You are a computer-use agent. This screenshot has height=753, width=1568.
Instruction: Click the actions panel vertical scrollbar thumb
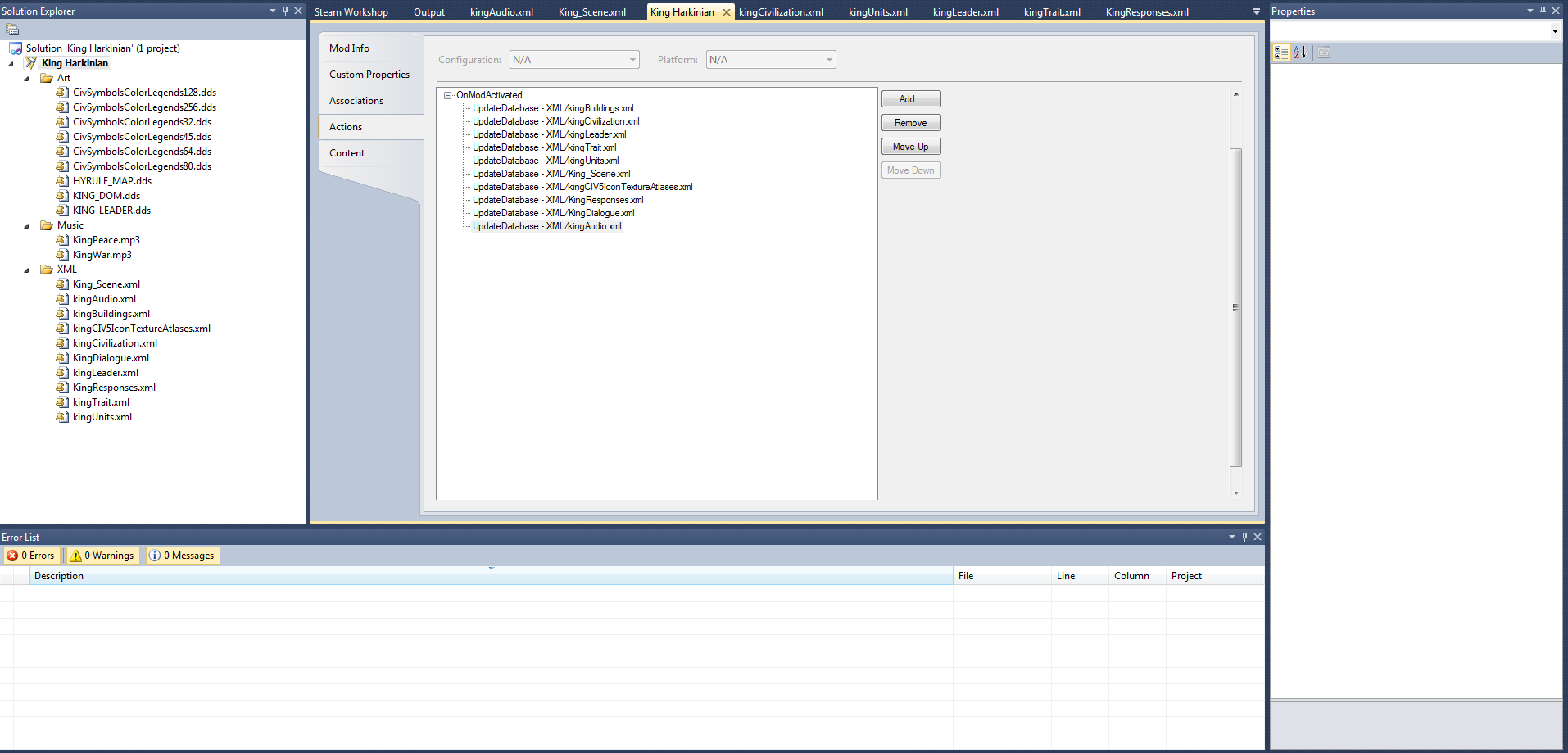(x=1235, y=307)
